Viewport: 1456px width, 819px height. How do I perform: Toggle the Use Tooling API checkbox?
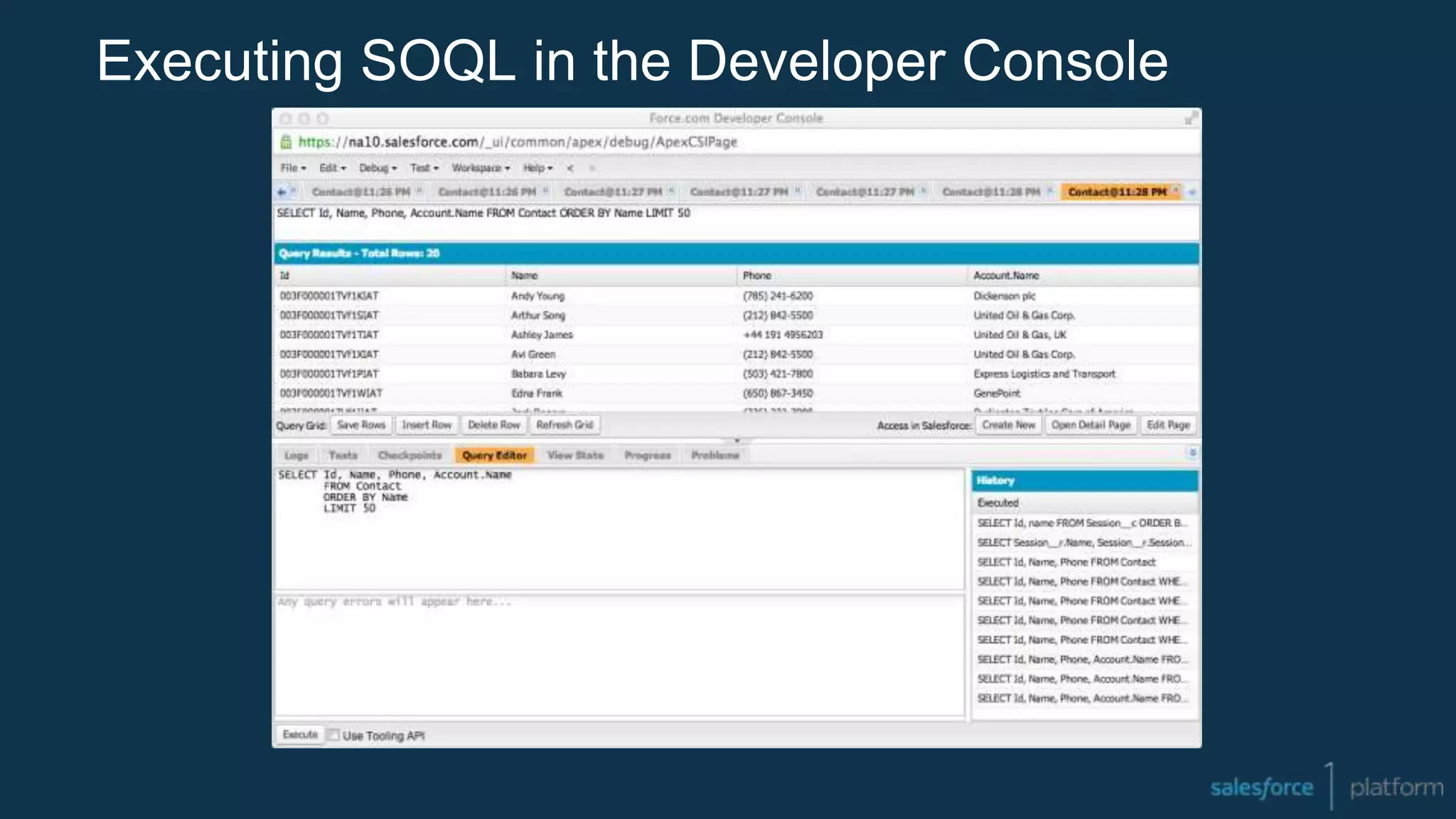pos(333,735)
